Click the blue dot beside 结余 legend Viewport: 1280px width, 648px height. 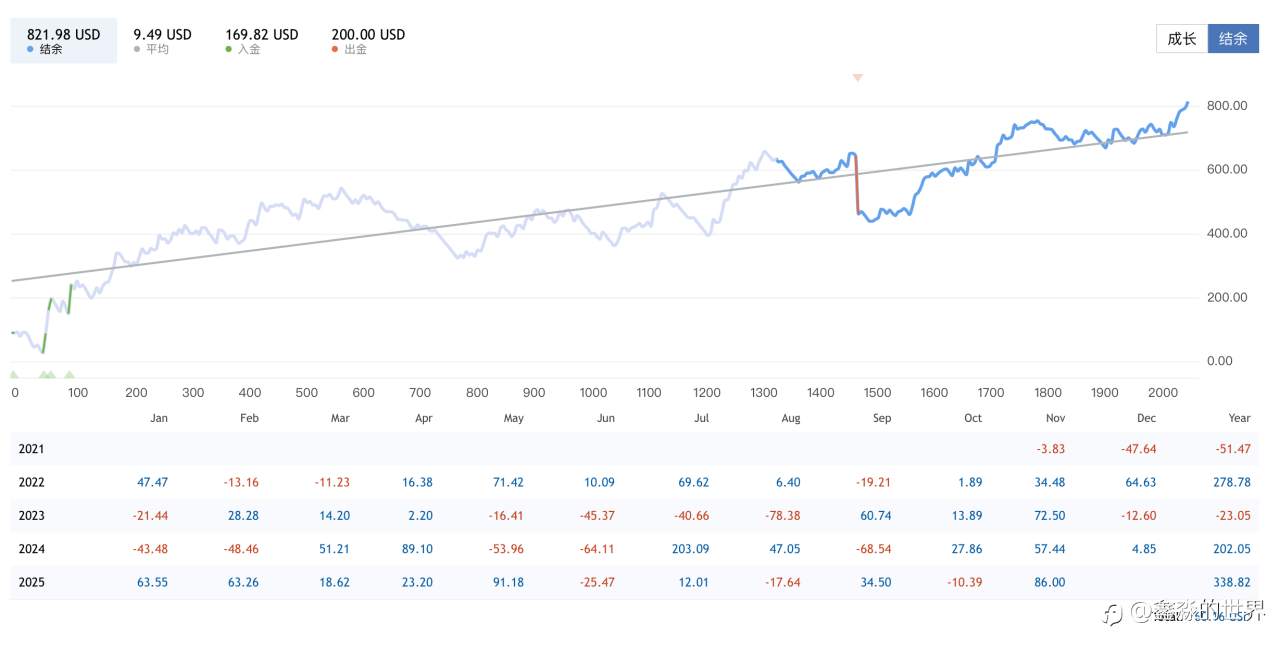[31, 49]
